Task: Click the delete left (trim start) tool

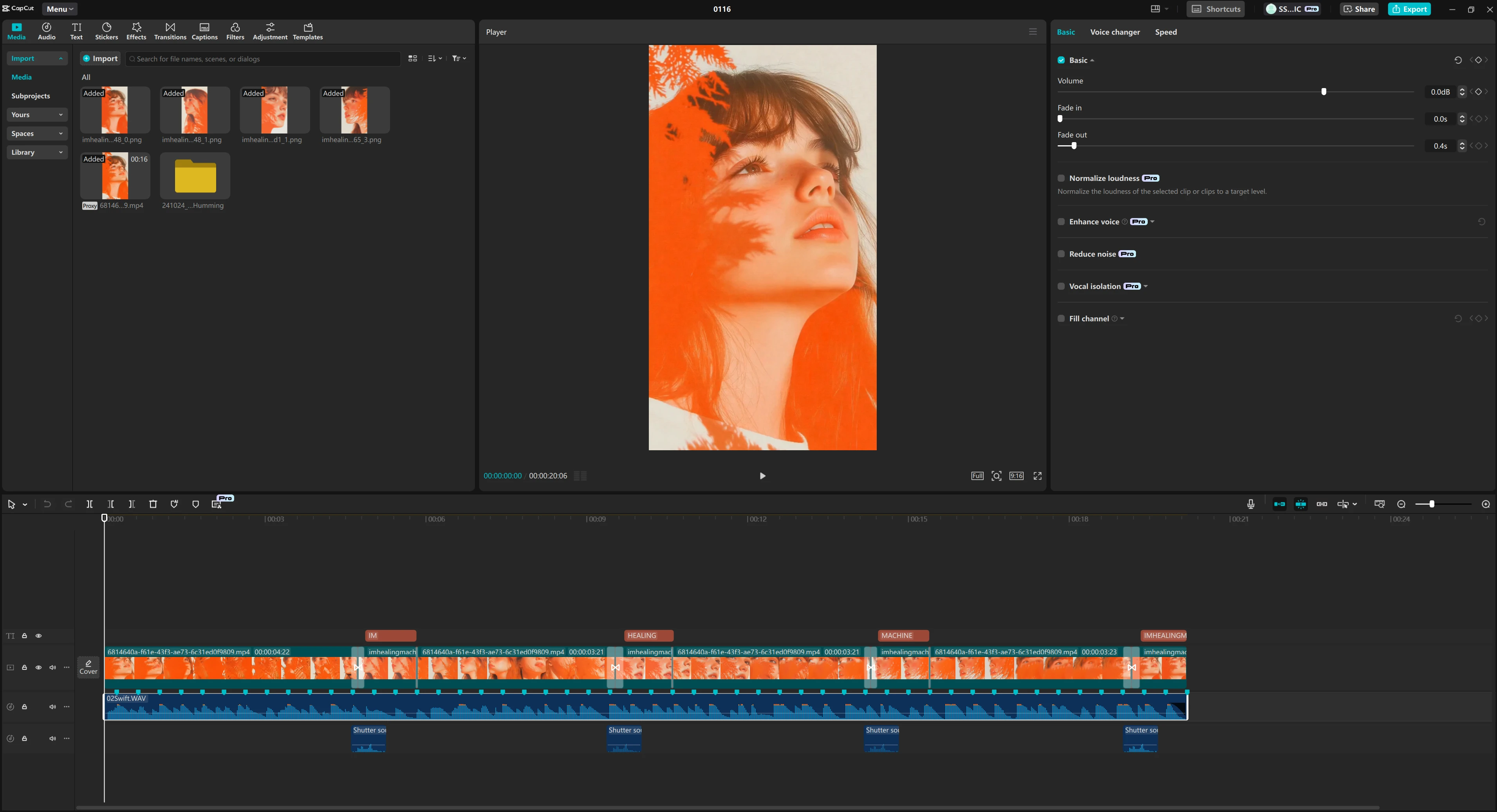Action: 110,504
